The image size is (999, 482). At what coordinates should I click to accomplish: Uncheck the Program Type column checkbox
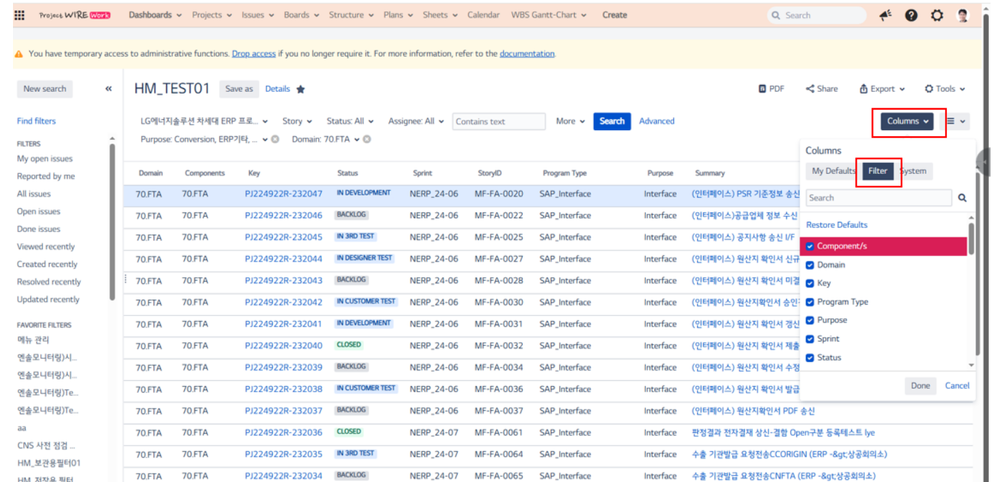tap(811, 302)
